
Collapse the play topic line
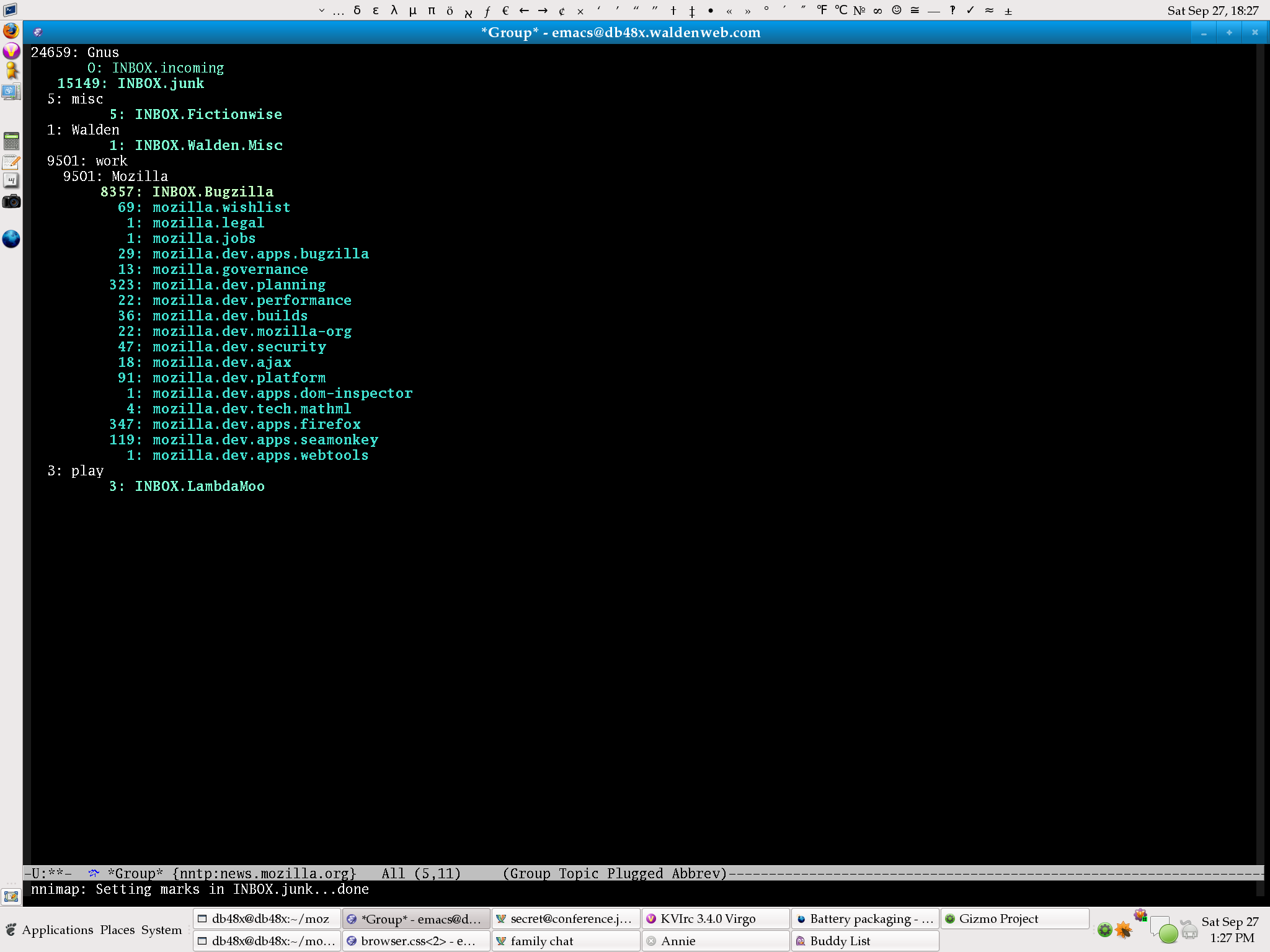pyautogui.click(x=75, y=470)
